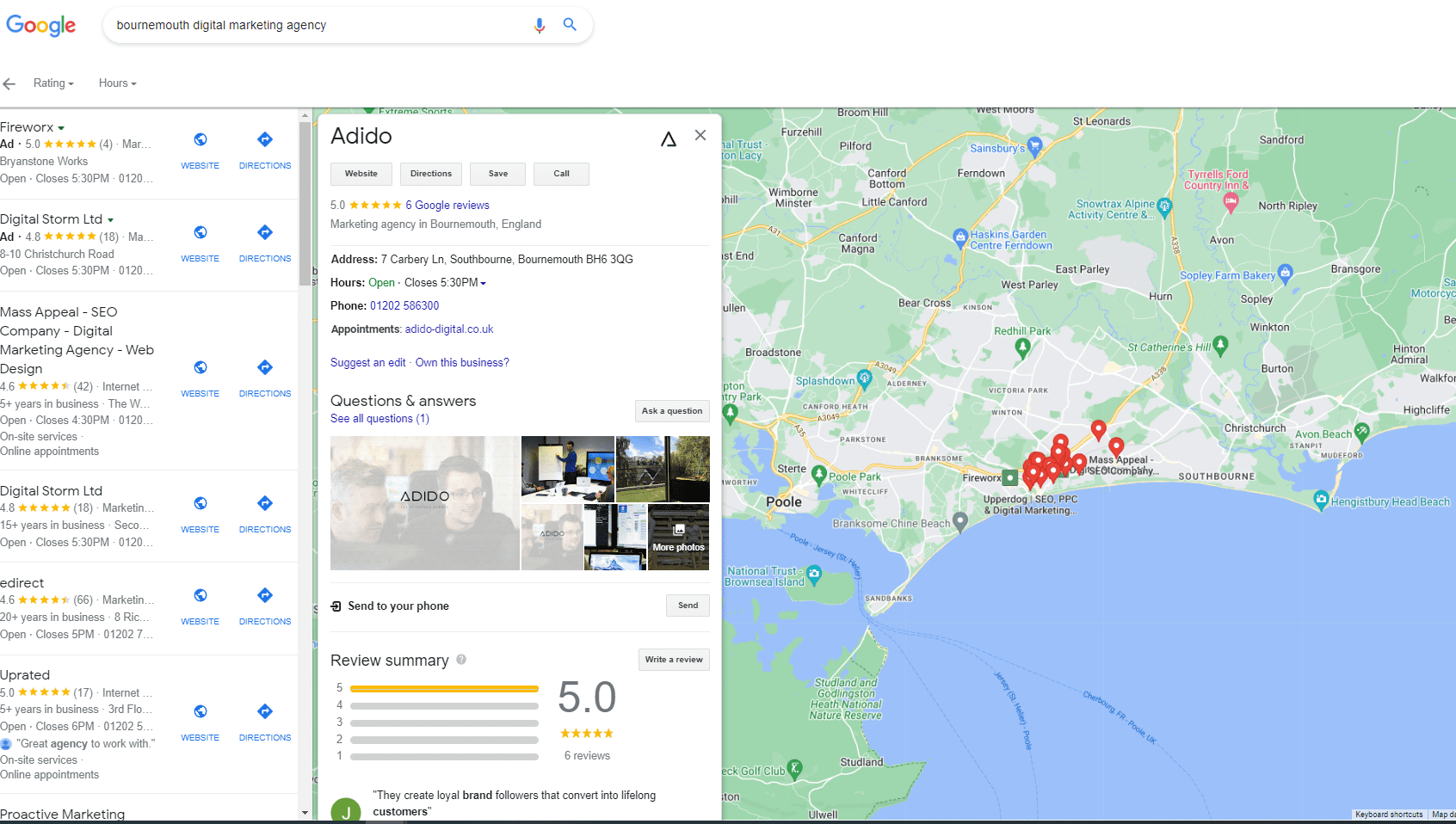Click Own this business? link
1456x824 pixels.
(462, 363)
